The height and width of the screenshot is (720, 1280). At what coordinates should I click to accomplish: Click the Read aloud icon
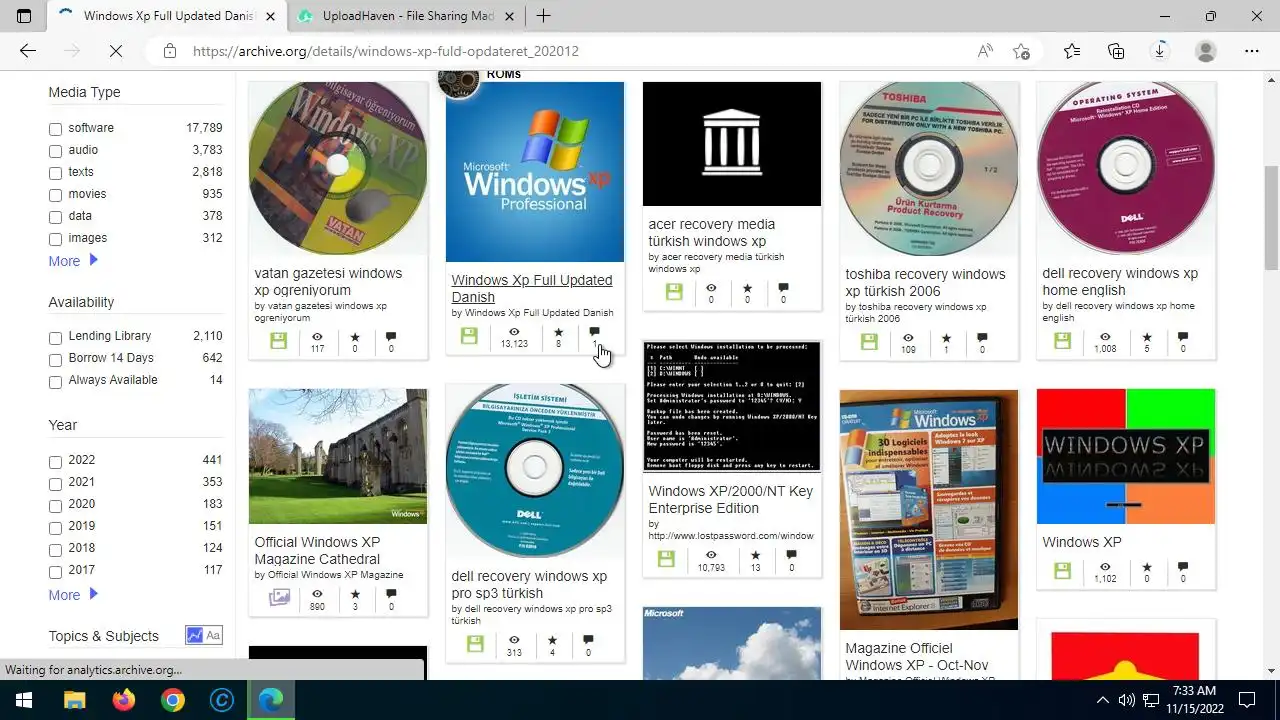(985, 51)
